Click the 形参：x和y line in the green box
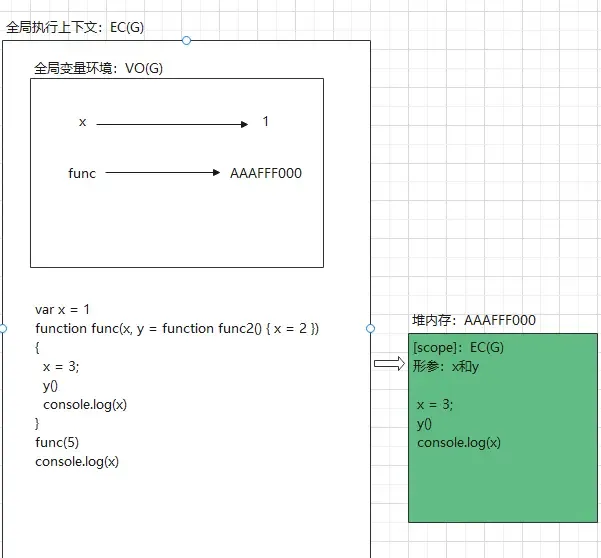Screen dimensions: 601x558 click(x=446, y=366)
